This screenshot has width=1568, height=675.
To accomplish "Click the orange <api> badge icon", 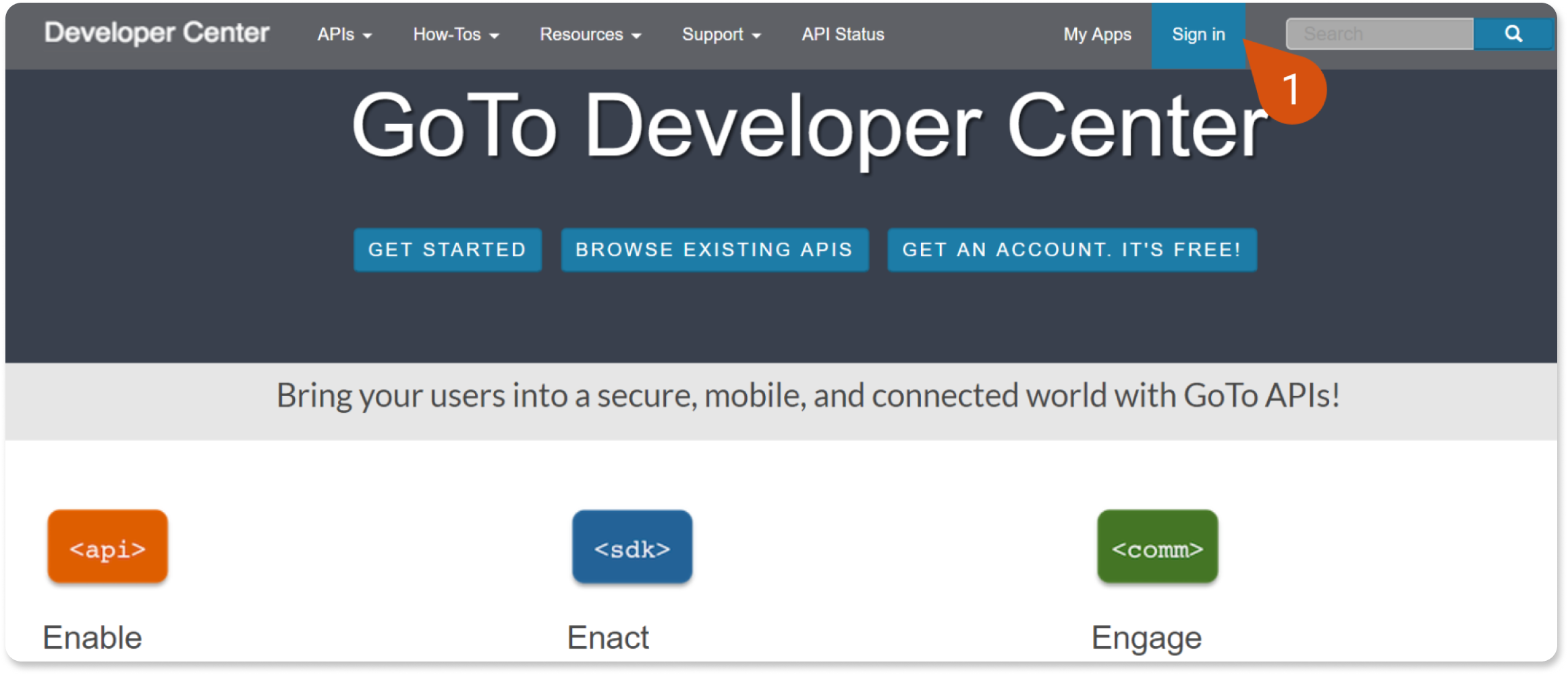I will coord(108,546).
